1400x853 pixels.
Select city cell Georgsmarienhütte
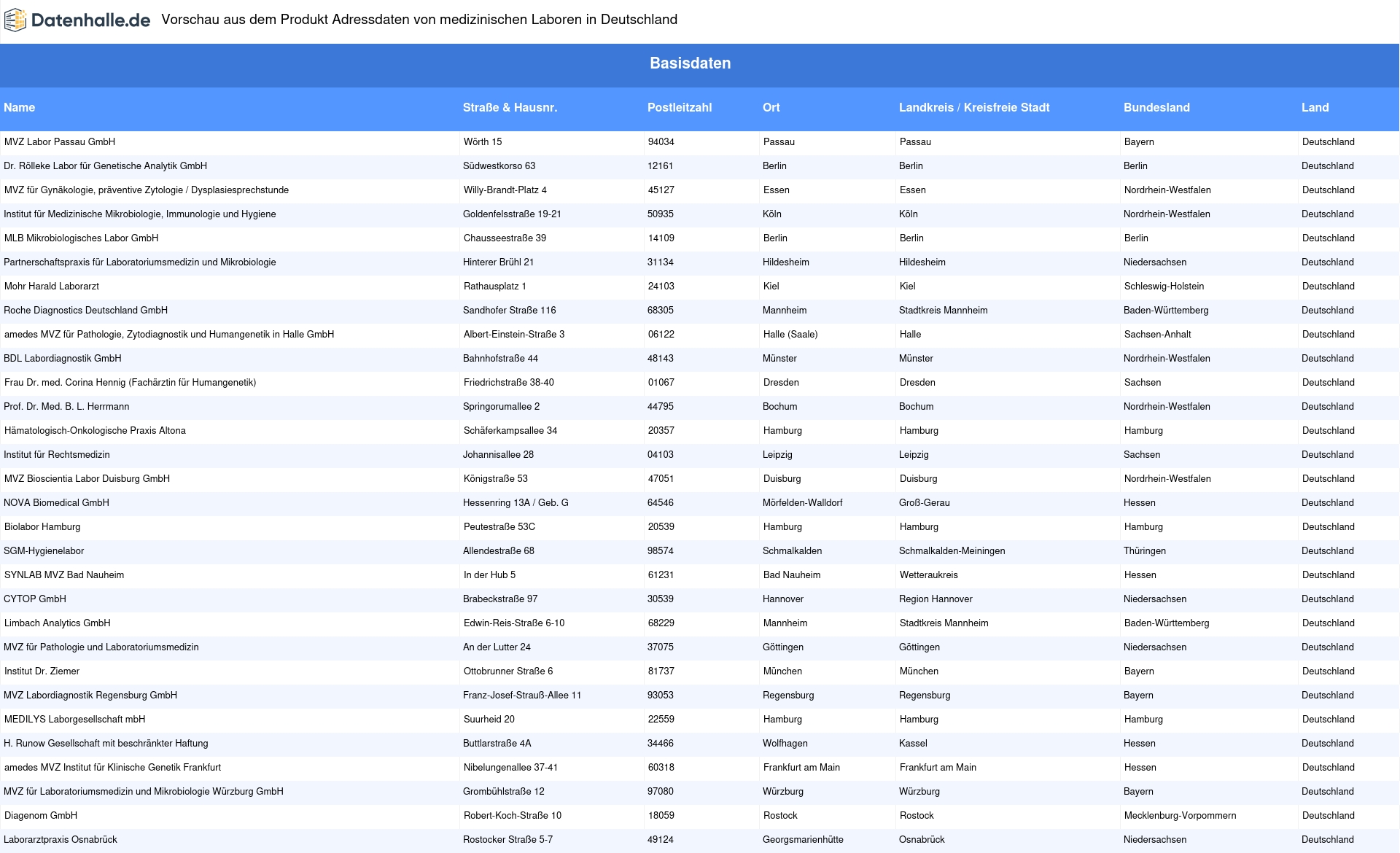coord(803,840)
